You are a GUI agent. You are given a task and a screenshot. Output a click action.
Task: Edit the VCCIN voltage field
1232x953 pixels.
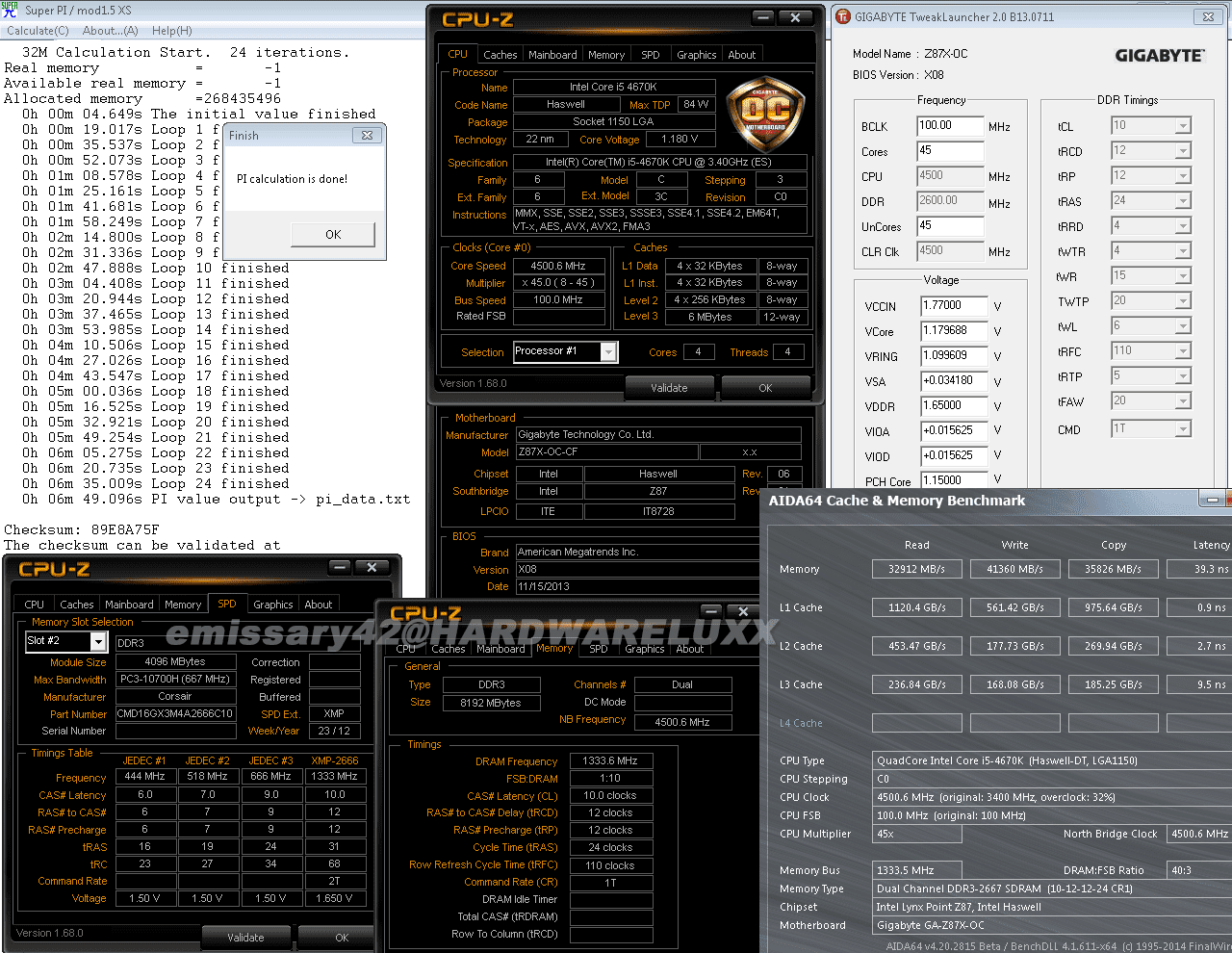click(954, 306)
